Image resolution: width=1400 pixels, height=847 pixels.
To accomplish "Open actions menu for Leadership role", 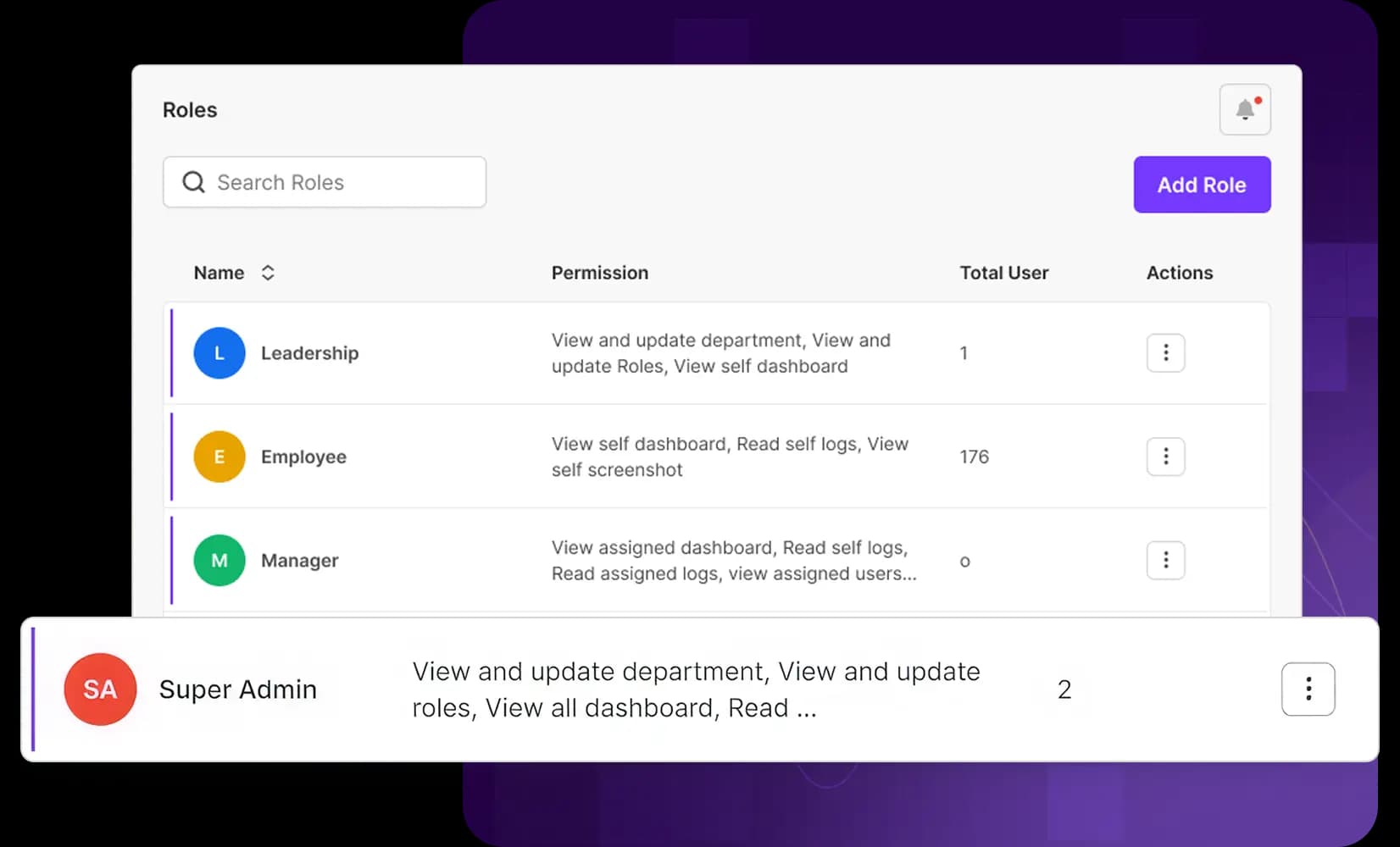I will point(1165,353).
